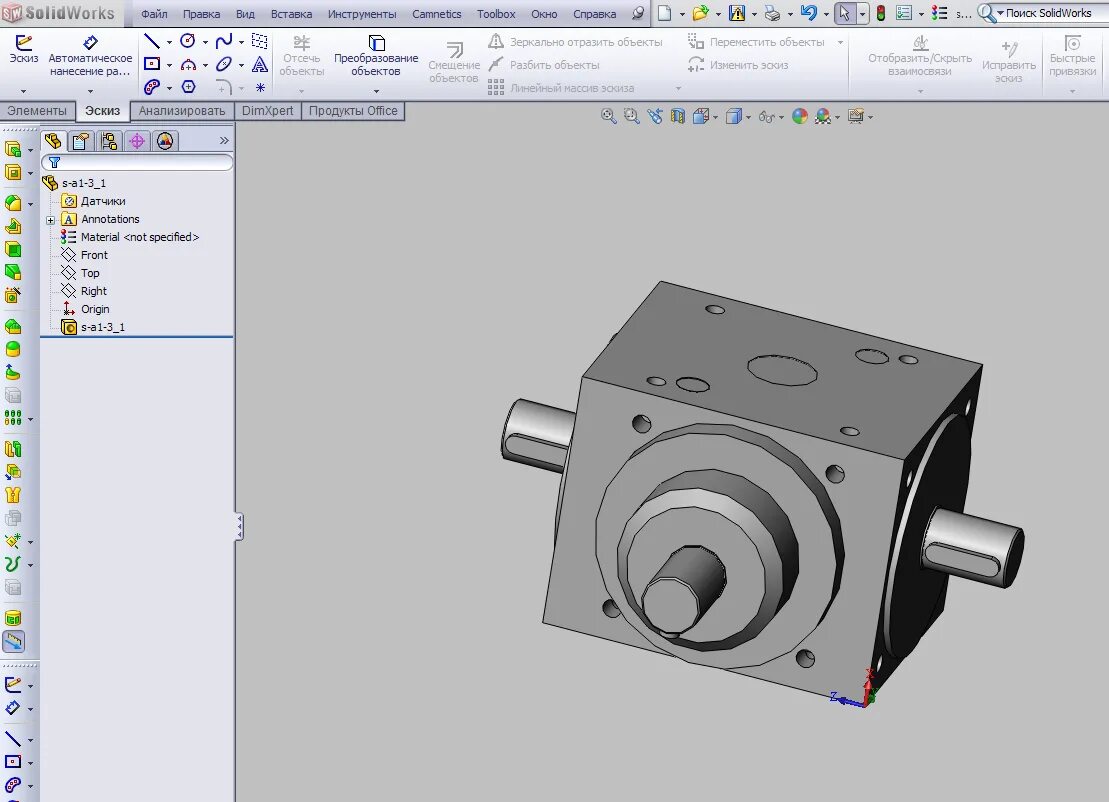Select the Spline sketch tool
1109x802 pixels.
tap(223, 41)
